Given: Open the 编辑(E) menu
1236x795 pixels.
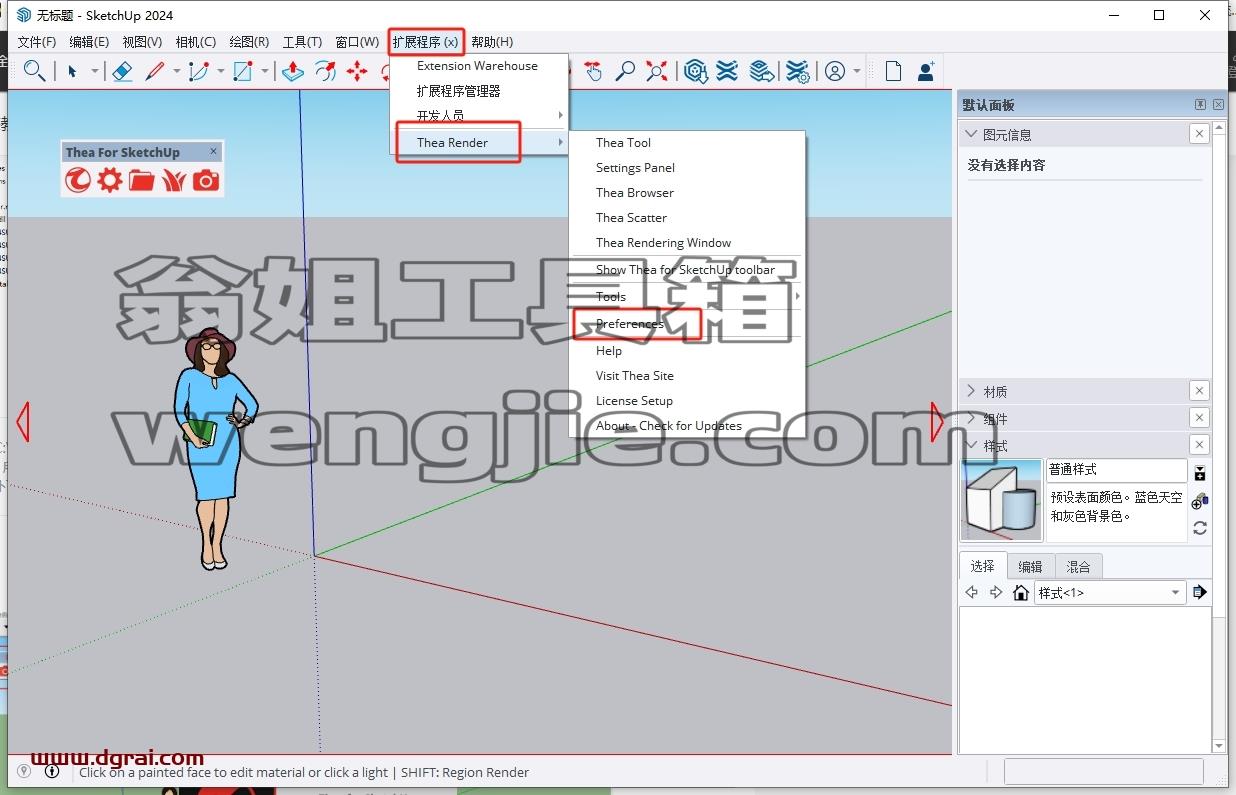Looking at the screenshot, I should click(89, 42).
